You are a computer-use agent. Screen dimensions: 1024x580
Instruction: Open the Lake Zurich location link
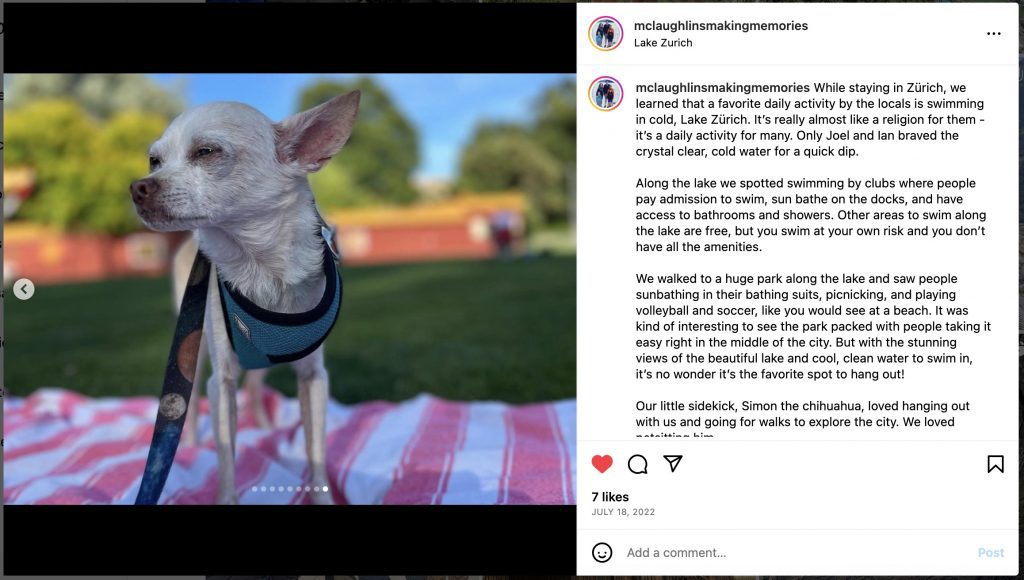tap(663, 42)
